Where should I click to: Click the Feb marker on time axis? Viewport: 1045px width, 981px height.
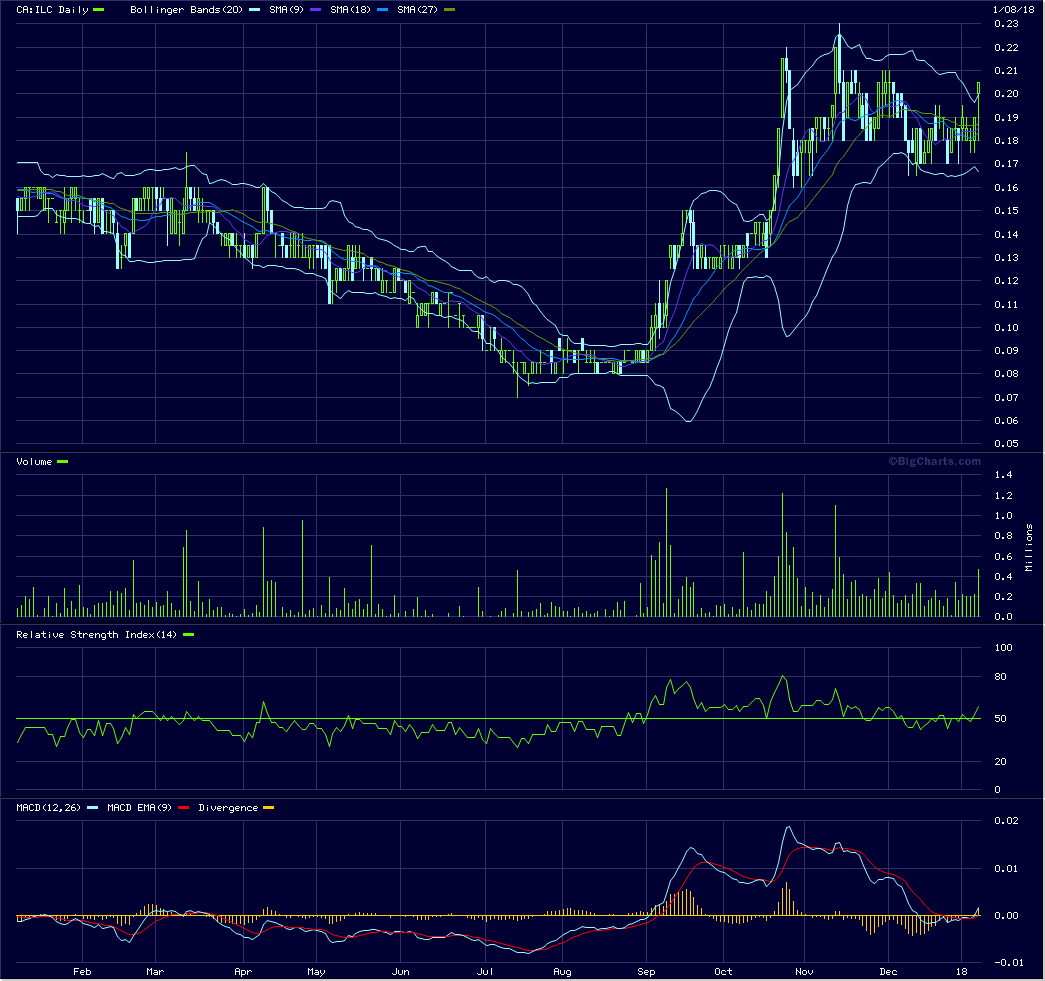coord(82,970)
